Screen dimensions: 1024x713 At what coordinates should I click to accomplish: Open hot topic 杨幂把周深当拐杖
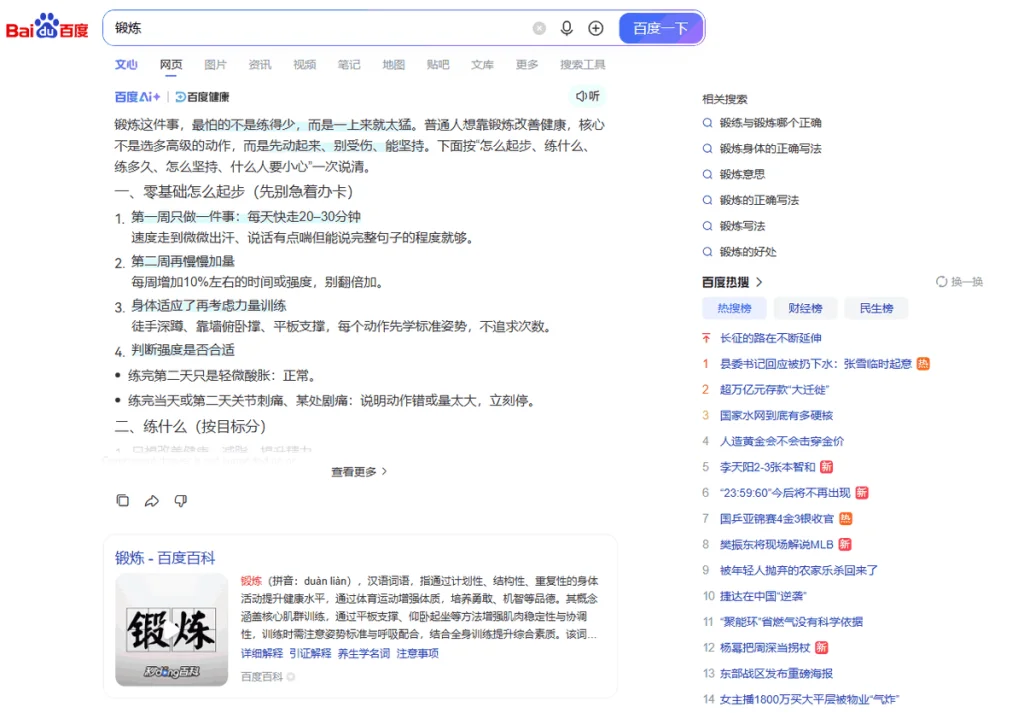point(765,648)
